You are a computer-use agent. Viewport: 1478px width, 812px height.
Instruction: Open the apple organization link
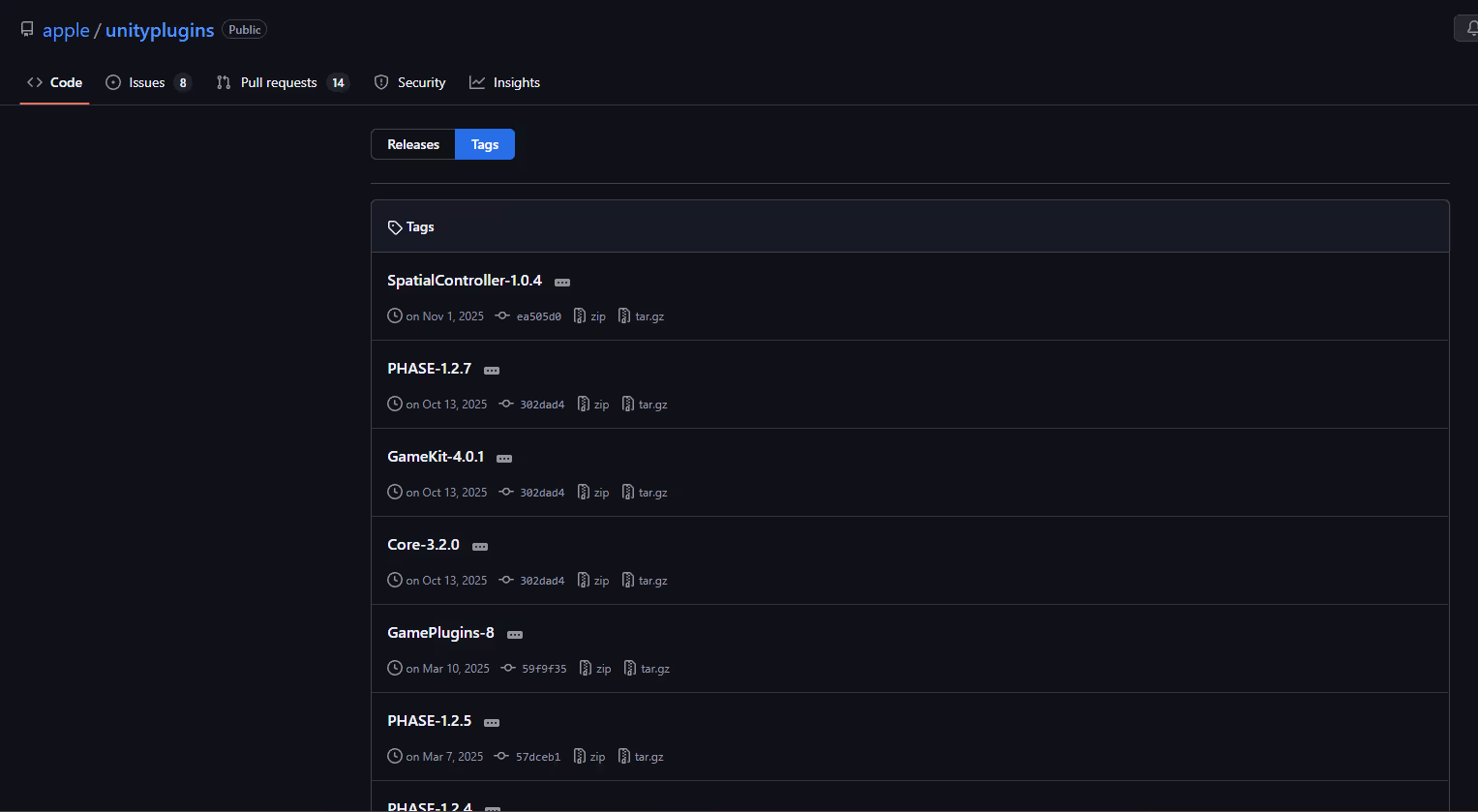(66, 30)
